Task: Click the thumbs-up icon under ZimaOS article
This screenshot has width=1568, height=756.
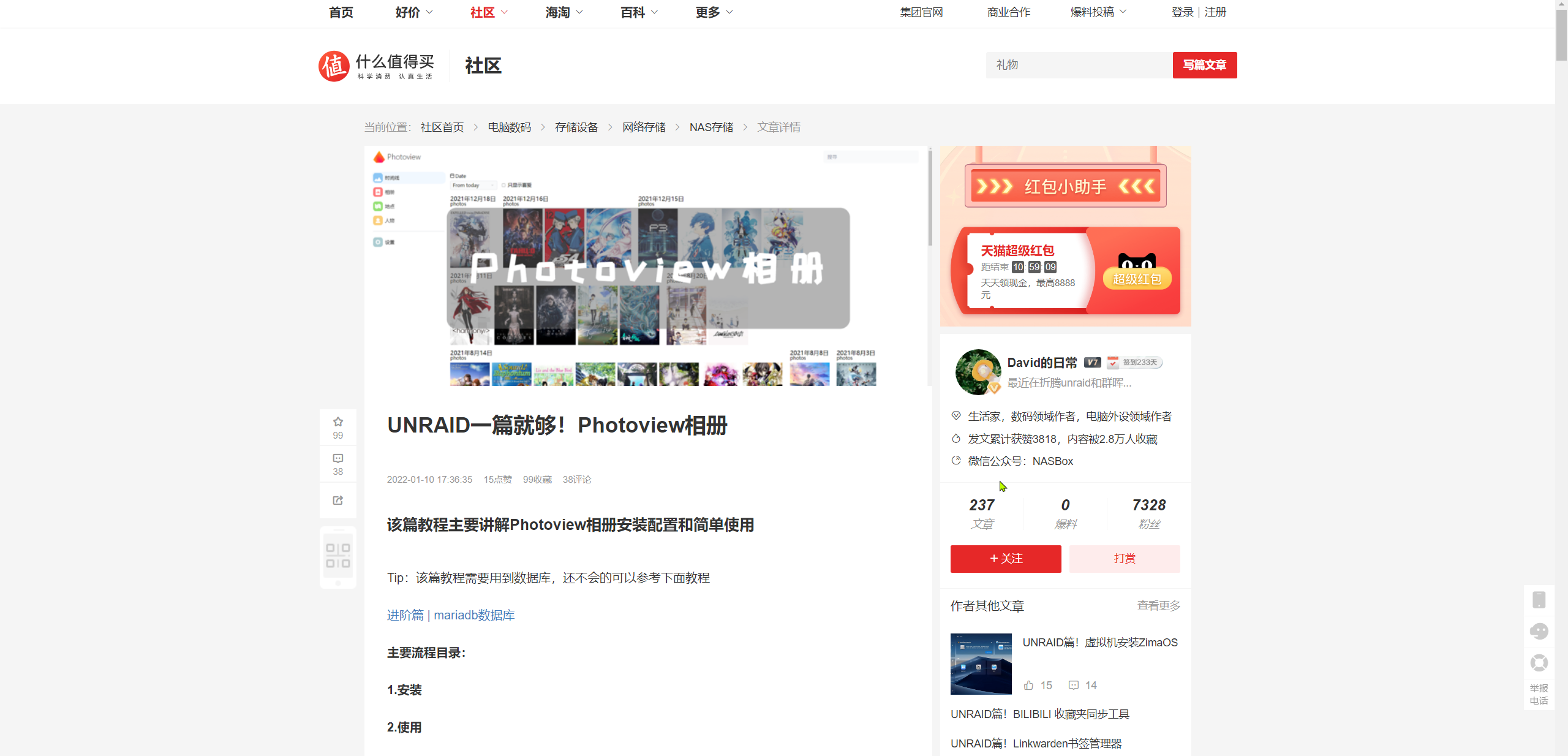Action: 1029,685
